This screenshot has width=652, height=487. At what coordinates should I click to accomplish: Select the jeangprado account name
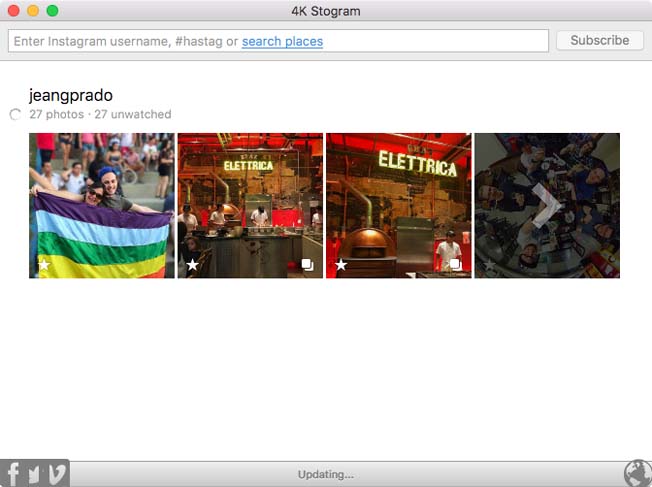71,96
